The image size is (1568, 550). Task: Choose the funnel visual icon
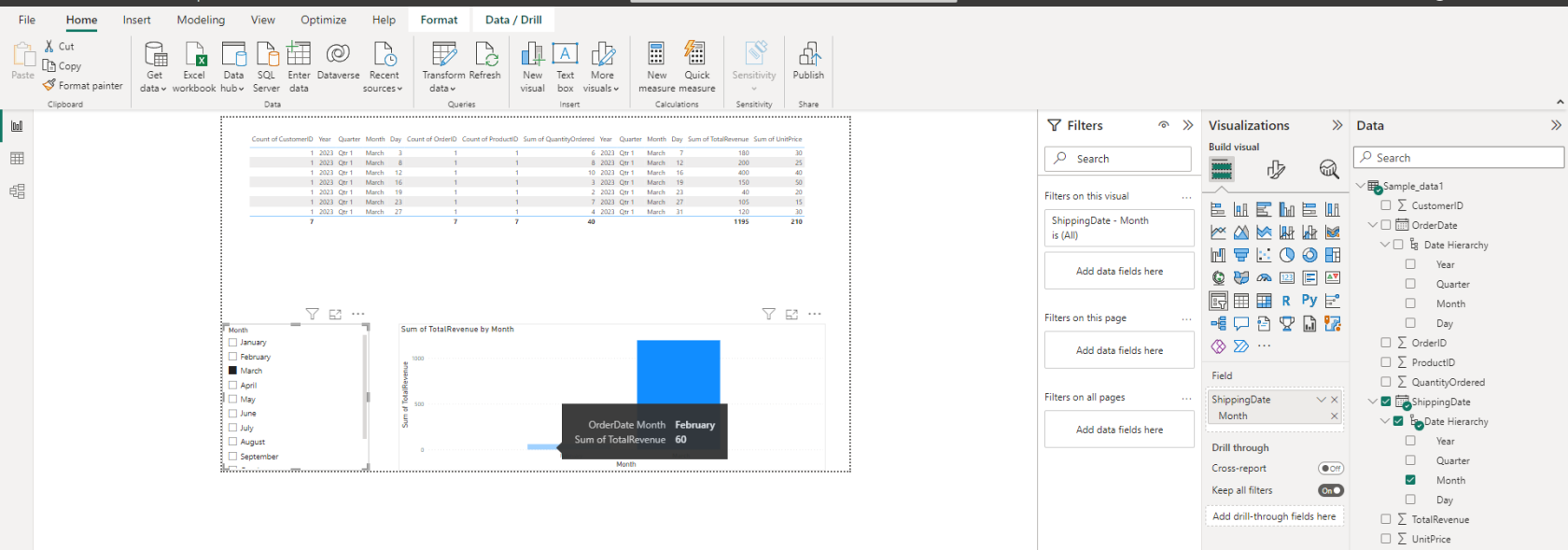coord(1241,255)
